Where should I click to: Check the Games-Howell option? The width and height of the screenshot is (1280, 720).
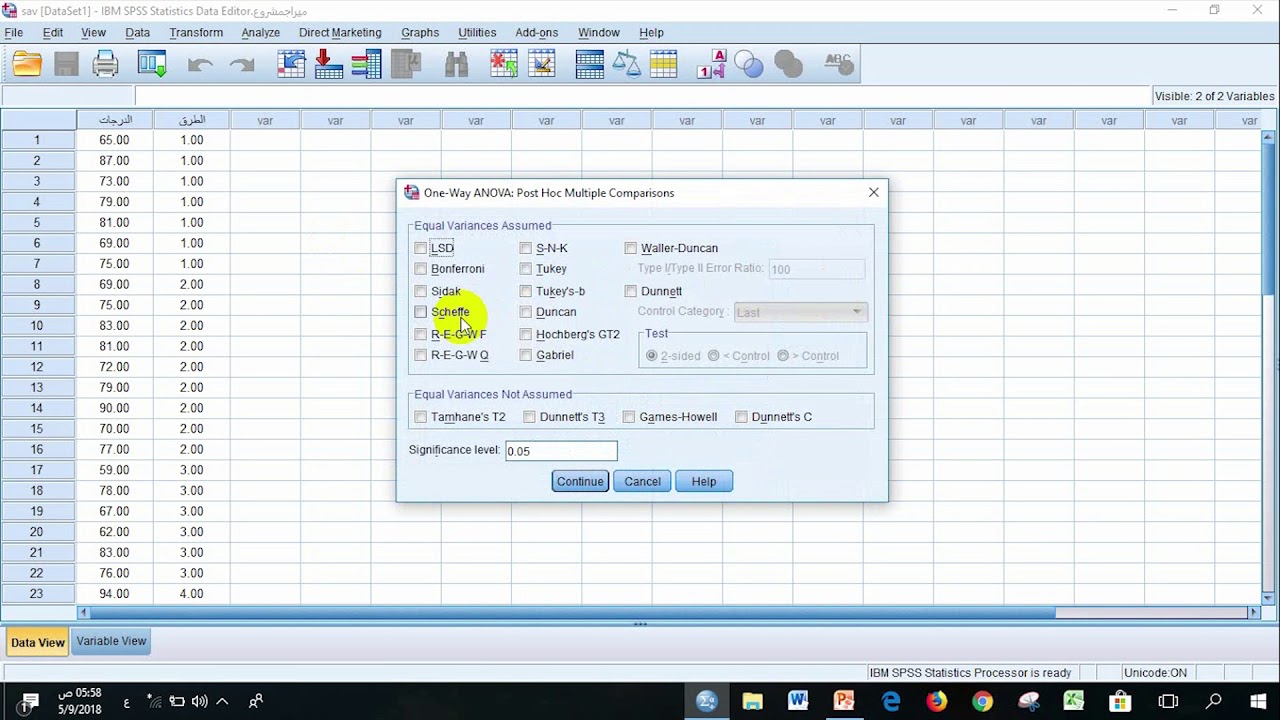coord(629,417)
